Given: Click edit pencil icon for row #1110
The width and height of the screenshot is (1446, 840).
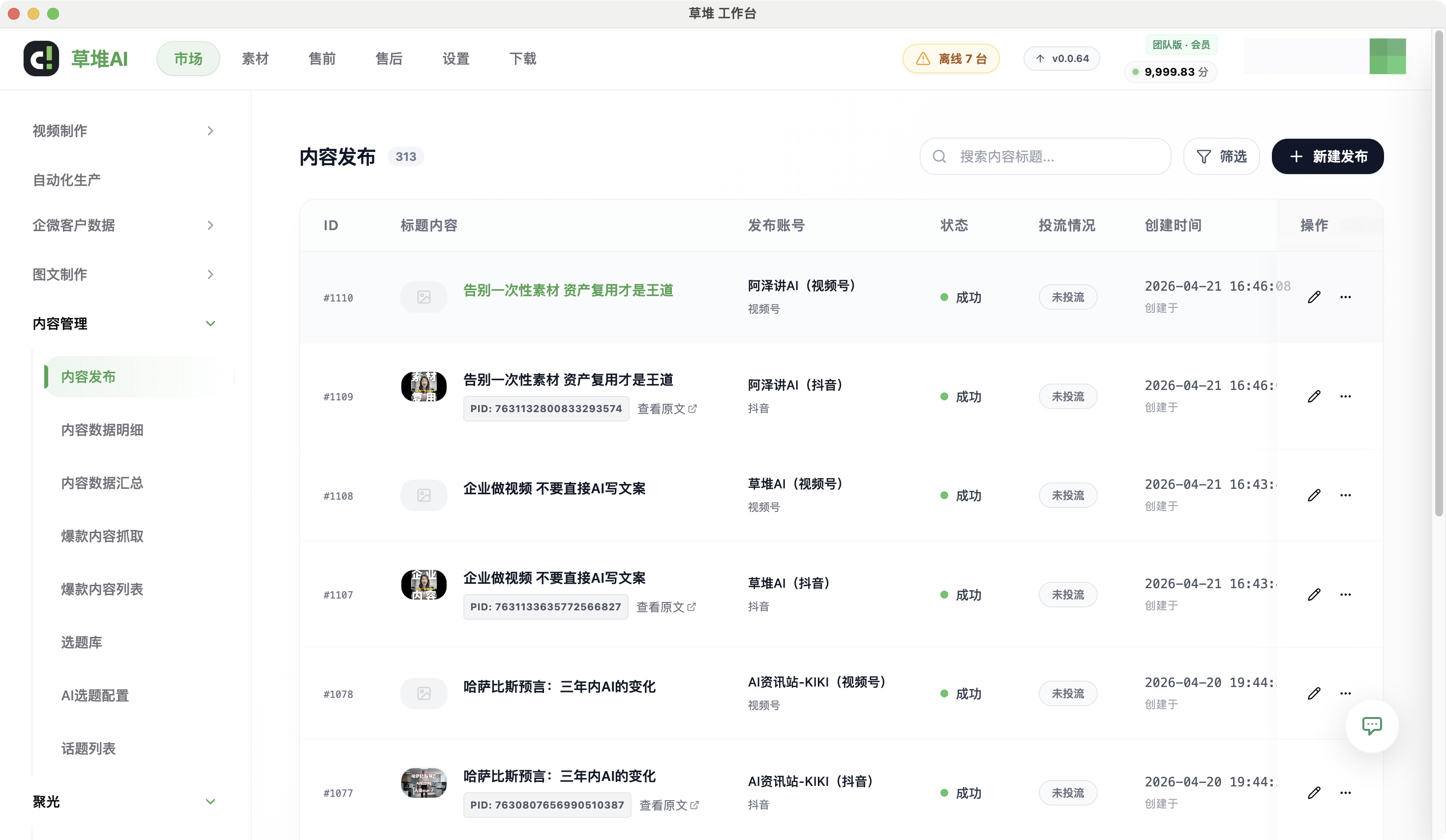Looking at the screenshot, I should 1314,297.
